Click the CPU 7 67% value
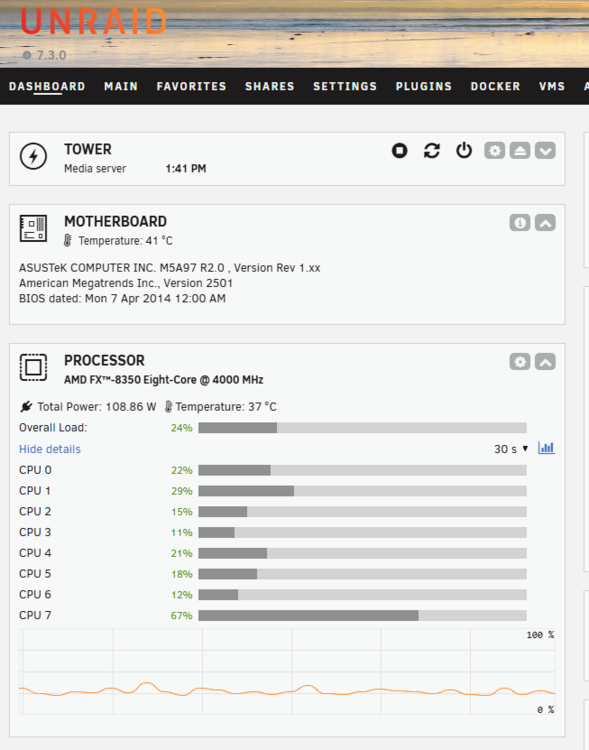Viewport: 589px width, 750px height. pyautogui.click(x=181, y=616)
